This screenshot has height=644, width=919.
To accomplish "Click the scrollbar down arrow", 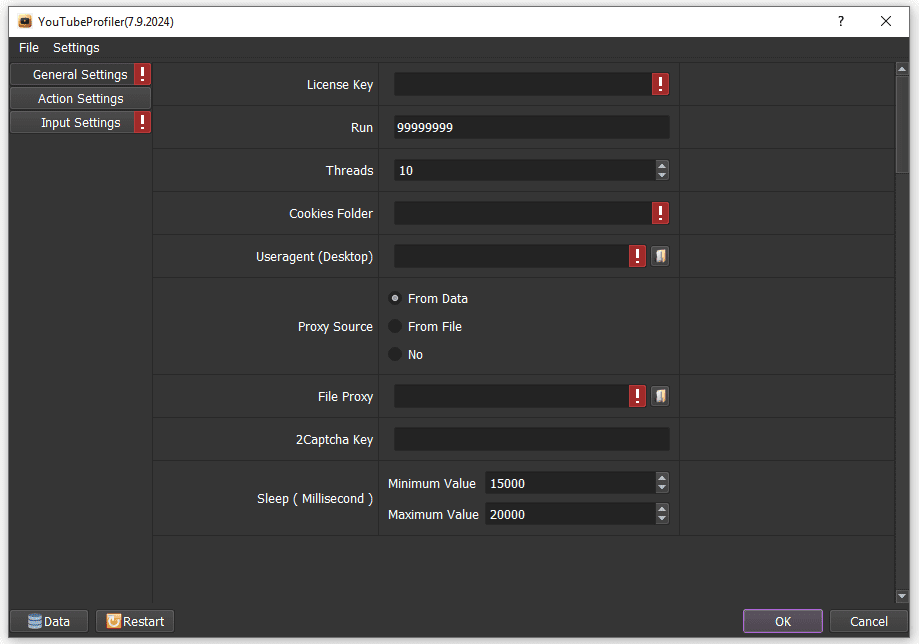I will coord(902,597).
